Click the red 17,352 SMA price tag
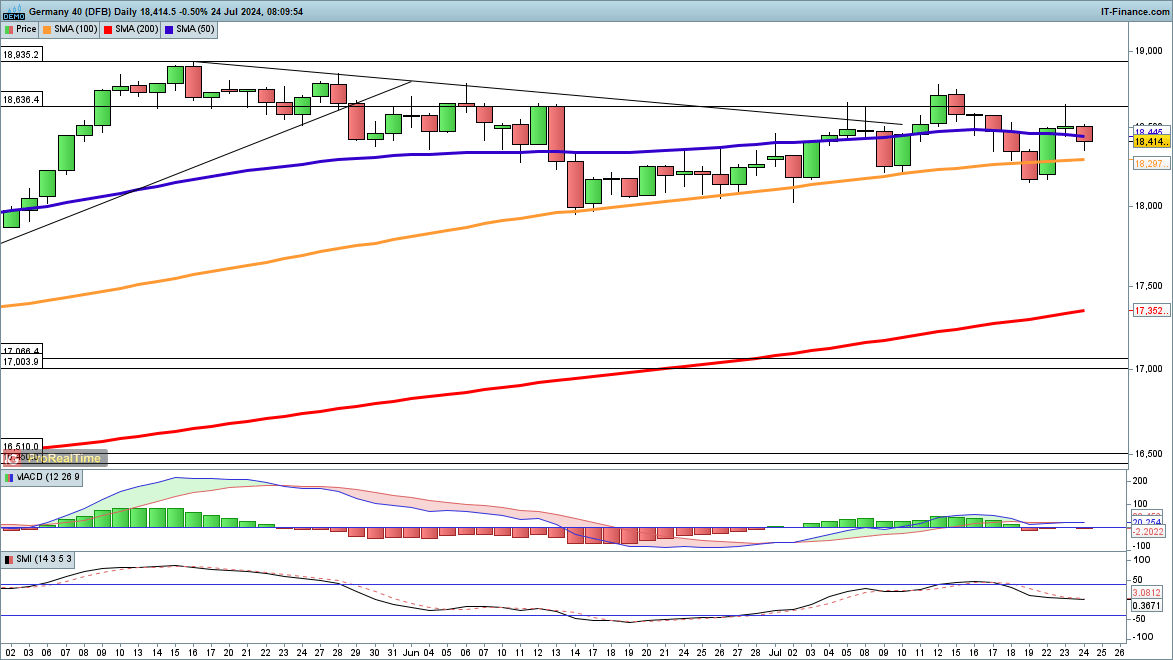This screenshot has height=660, width=1173. 1149,311
